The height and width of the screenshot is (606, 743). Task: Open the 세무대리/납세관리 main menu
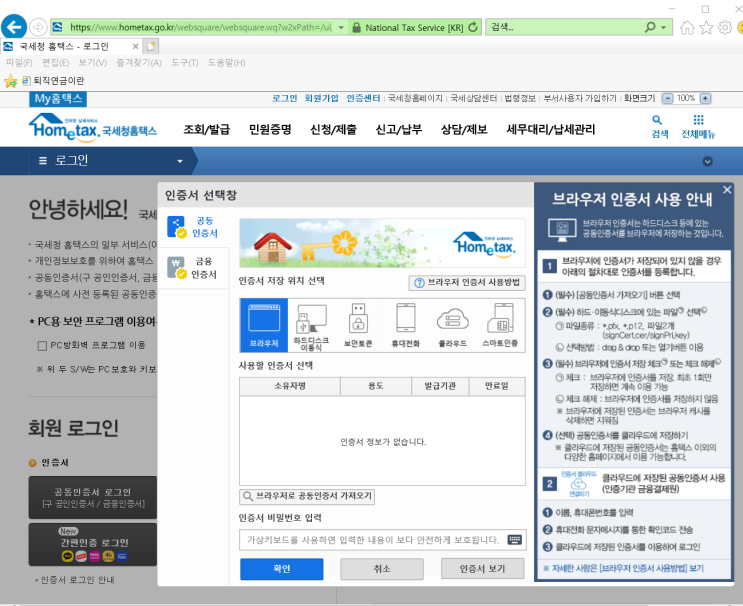click(551, 129)
